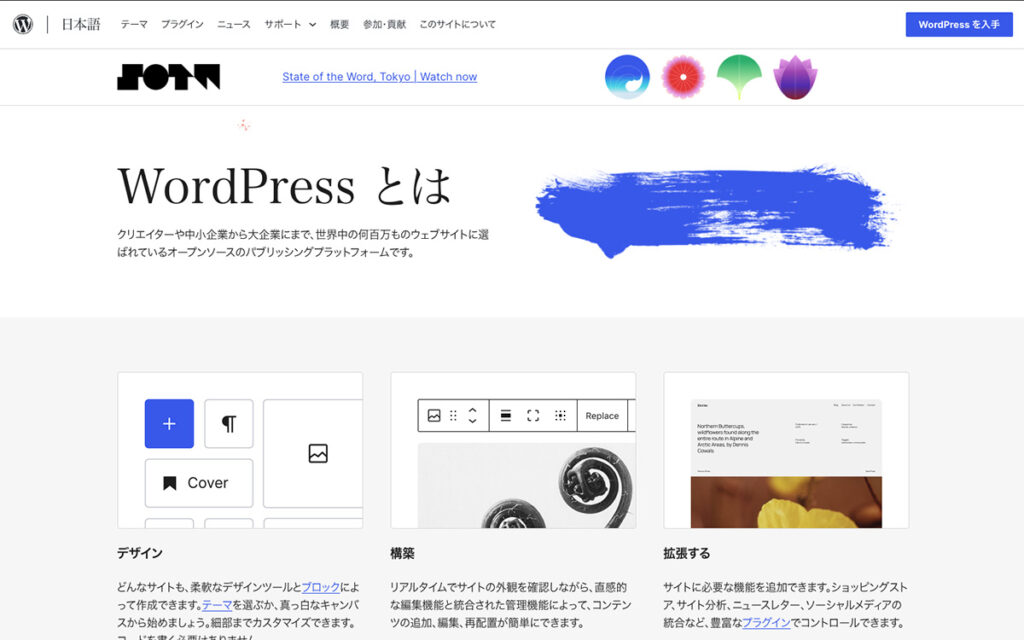1024x640 pixels.
Task: Click the WordPress logo icon
Action: click(x=23, y=24)
